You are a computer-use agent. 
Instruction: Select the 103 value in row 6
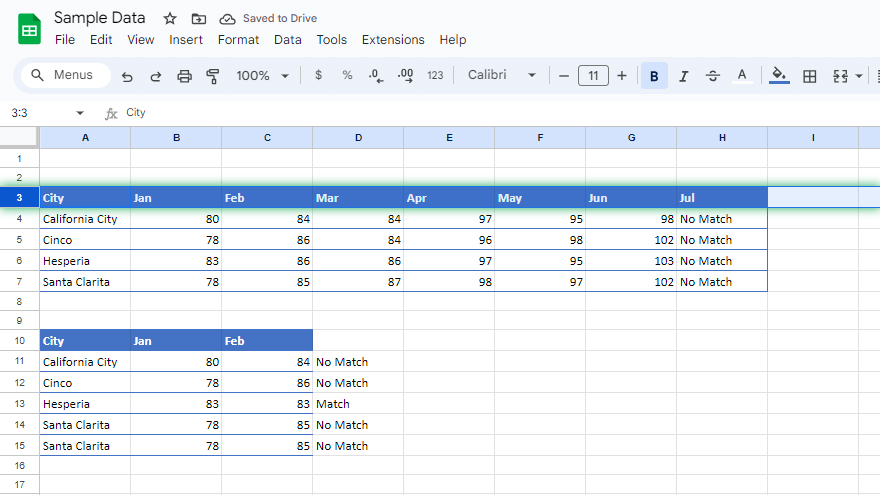[631, 261]
